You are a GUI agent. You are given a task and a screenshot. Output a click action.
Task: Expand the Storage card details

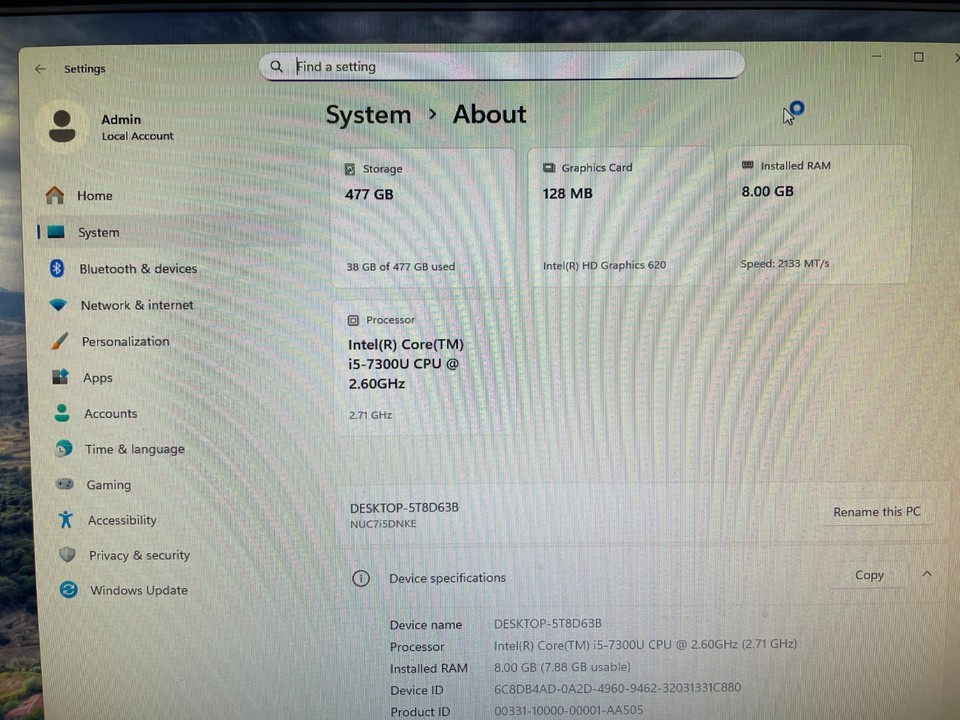[425, 215]
